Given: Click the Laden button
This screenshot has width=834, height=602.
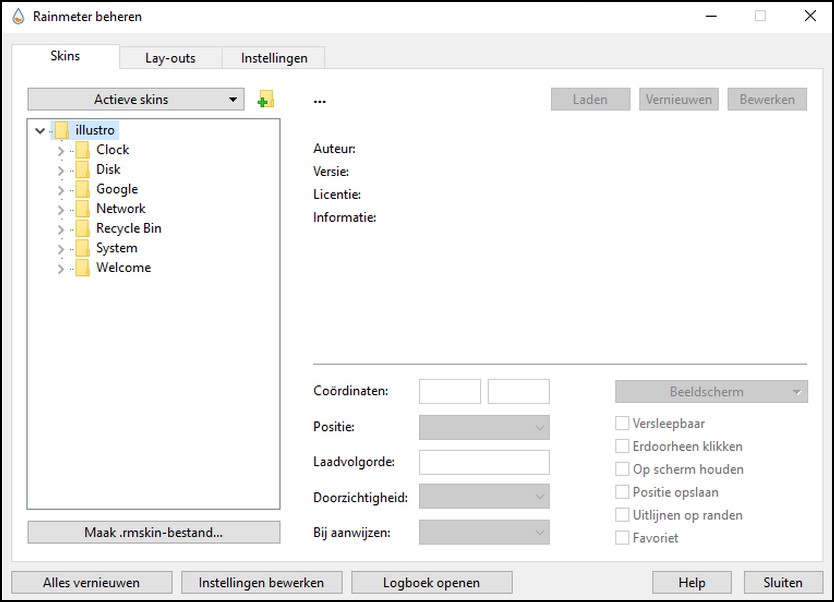Looking at the screenshot, I should pyautogui.click(x=590, y=99).
